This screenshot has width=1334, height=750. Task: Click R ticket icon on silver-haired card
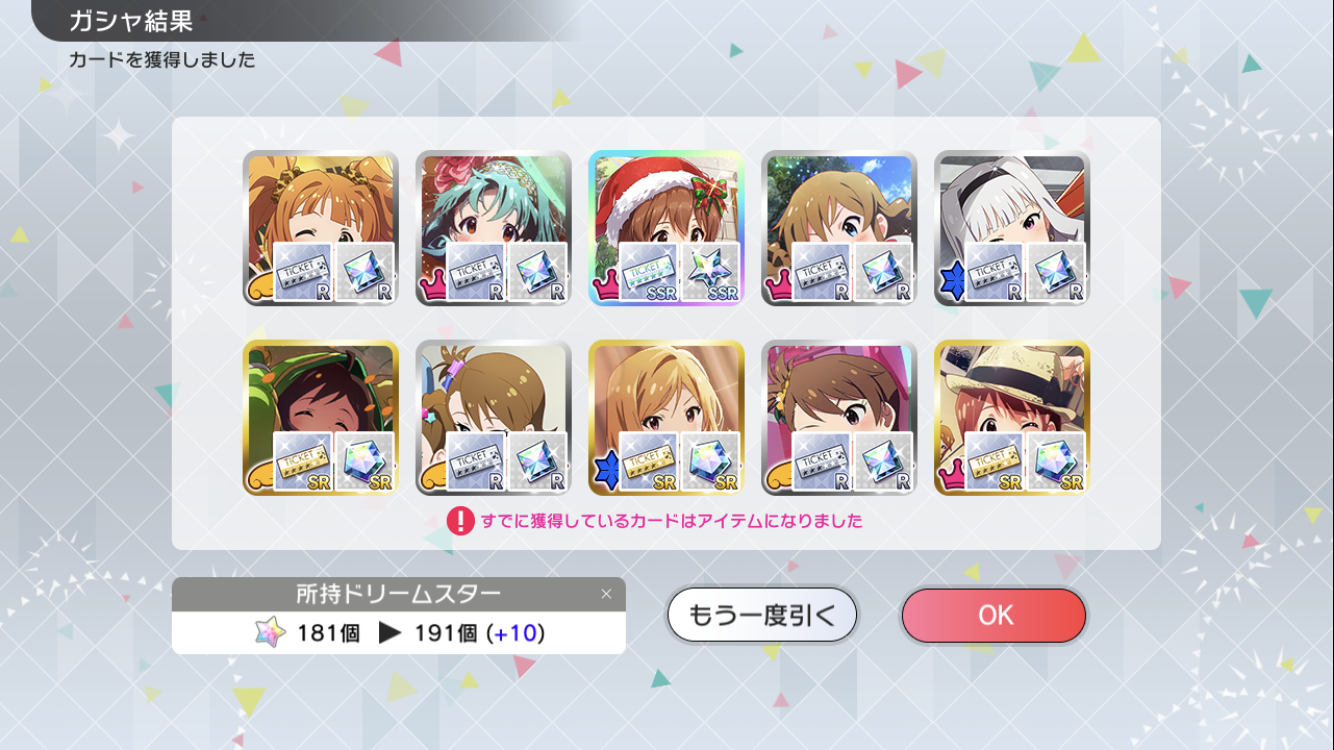995,271
